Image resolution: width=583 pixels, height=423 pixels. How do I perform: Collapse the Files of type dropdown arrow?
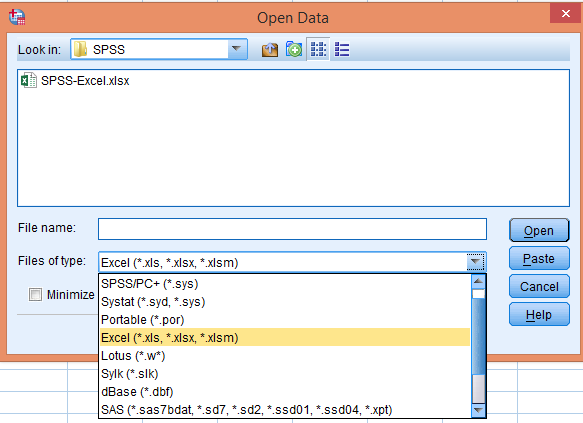click(475, 262)
